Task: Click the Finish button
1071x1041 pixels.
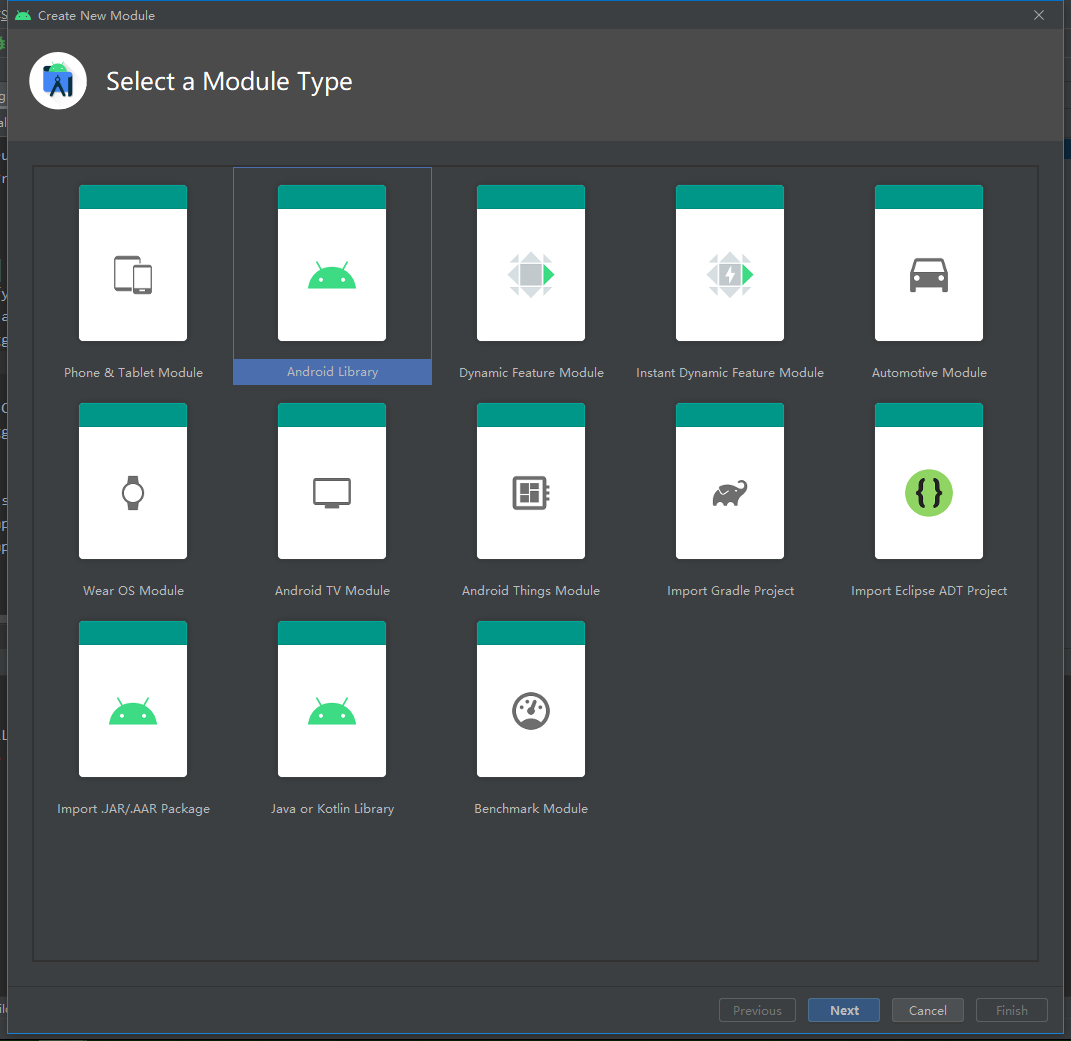Action: click(1012, 1010)
